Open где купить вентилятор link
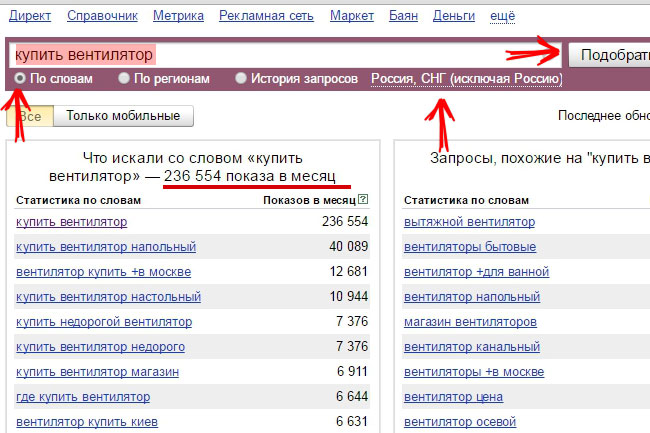 pos(83,397)
